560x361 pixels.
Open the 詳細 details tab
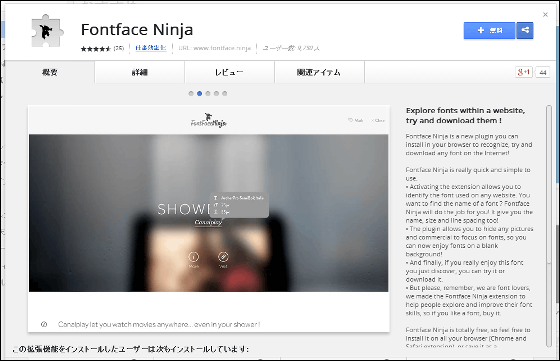tap(140, 72)
